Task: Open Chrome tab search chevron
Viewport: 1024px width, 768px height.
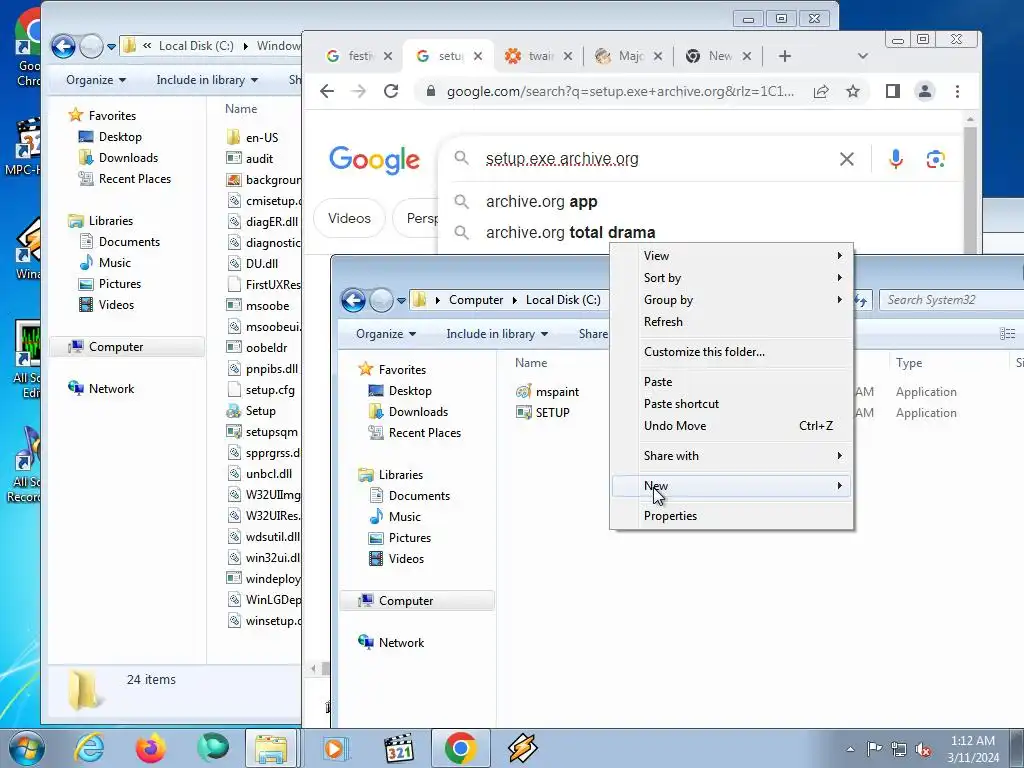Action: point(863,56)
